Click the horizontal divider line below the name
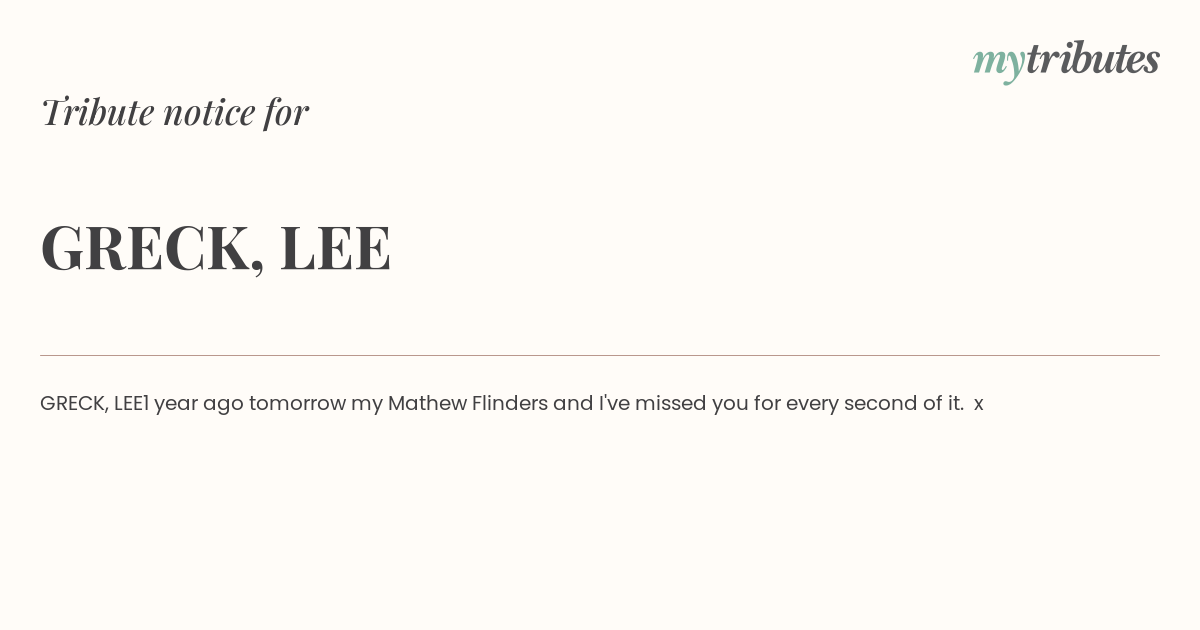Screen dimensions: 1200x630 click(x=600, y=355)
